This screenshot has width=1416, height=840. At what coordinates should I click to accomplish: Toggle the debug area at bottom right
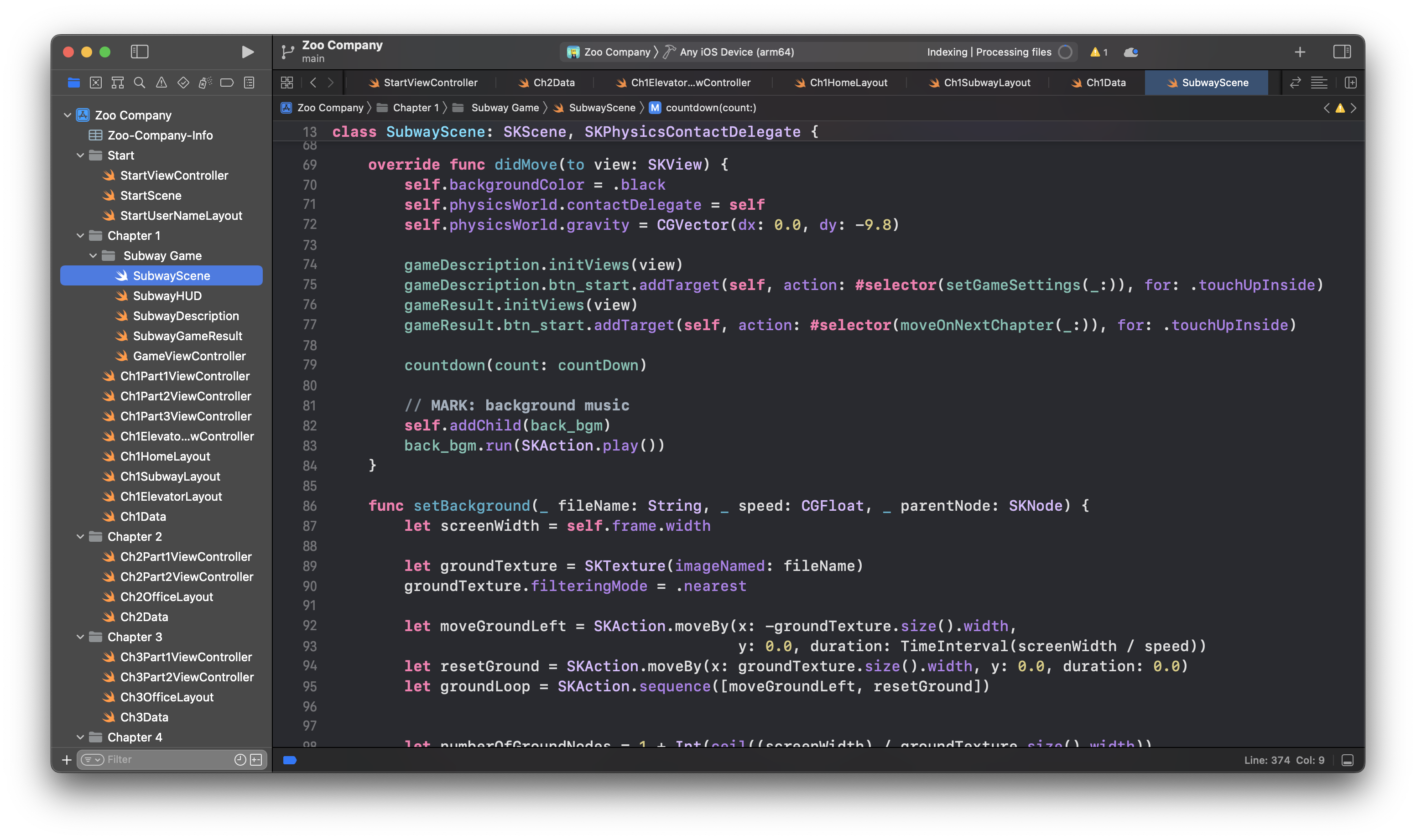1348,760
